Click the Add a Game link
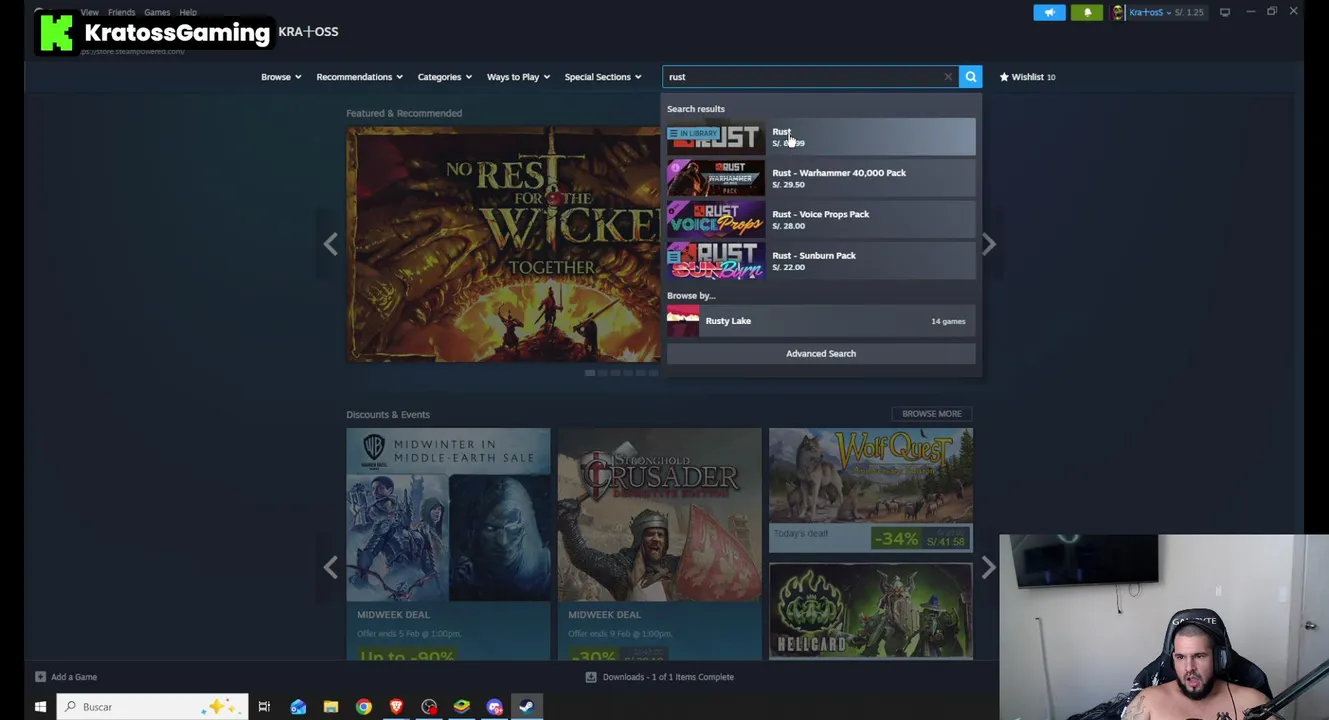 tap(74, 677)
